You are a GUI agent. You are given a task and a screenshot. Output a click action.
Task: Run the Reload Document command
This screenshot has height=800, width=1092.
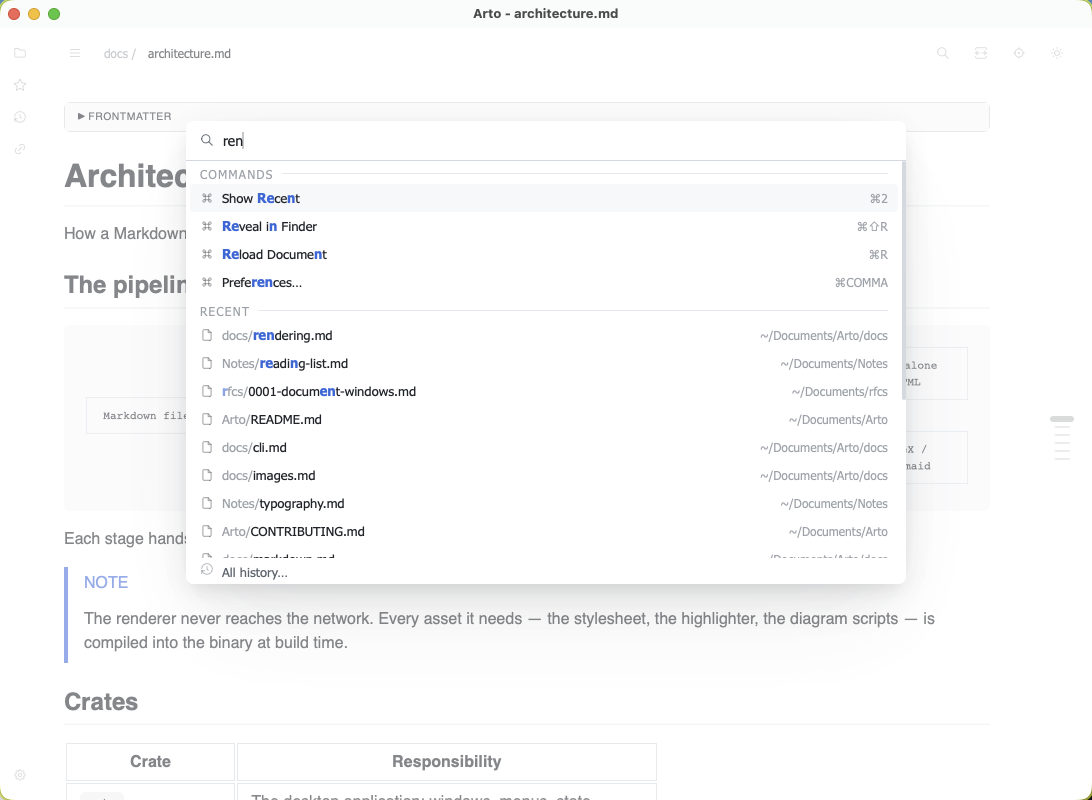[x=544, y=254]
